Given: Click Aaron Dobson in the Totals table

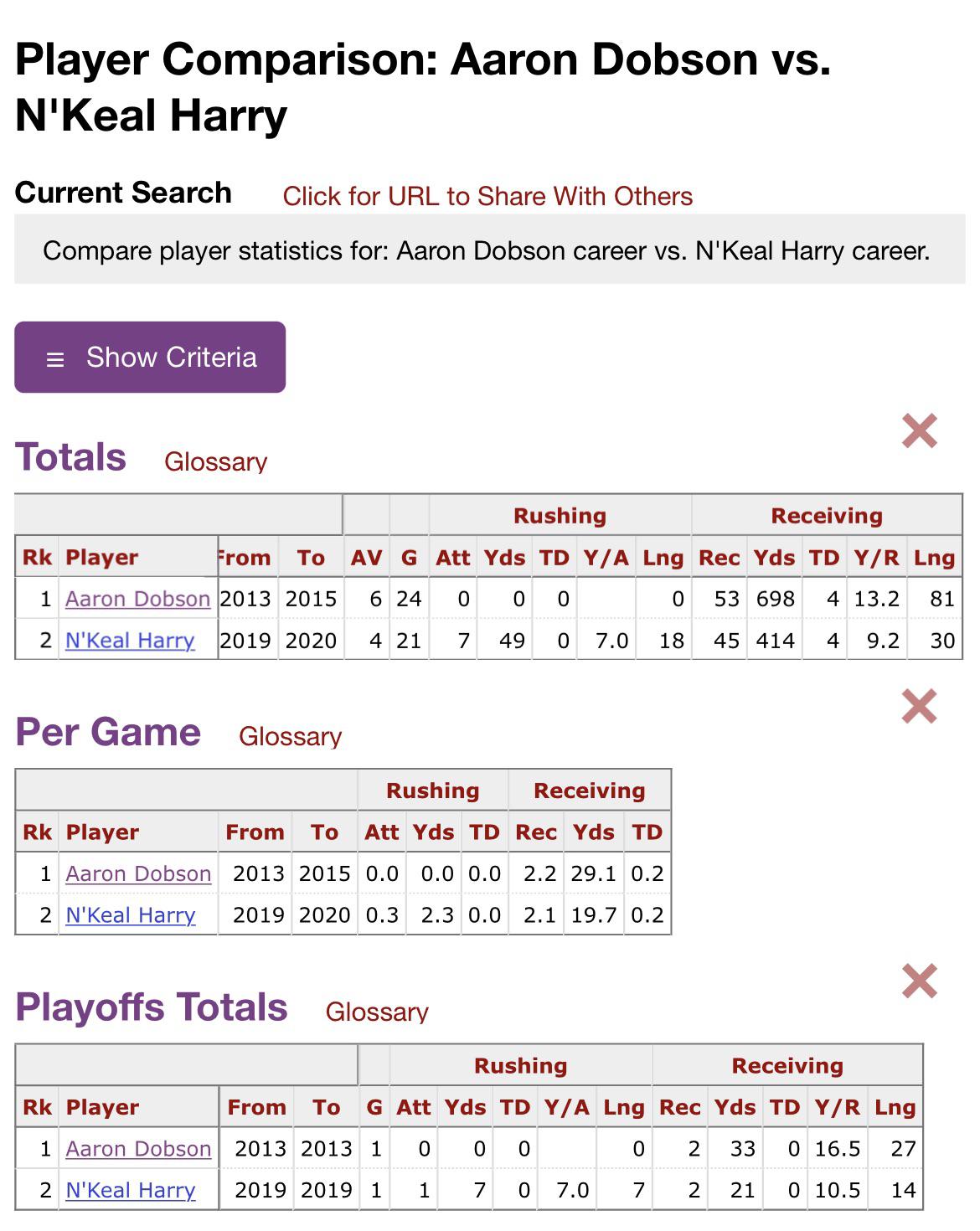Looking at the screenshot, I should tap(137, 599).
